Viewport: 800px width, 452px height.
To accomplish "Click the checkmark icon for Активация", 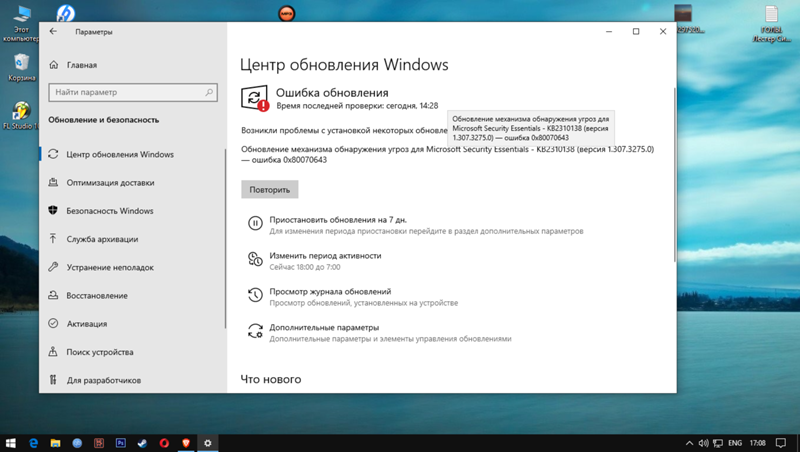I will (53, 323).
